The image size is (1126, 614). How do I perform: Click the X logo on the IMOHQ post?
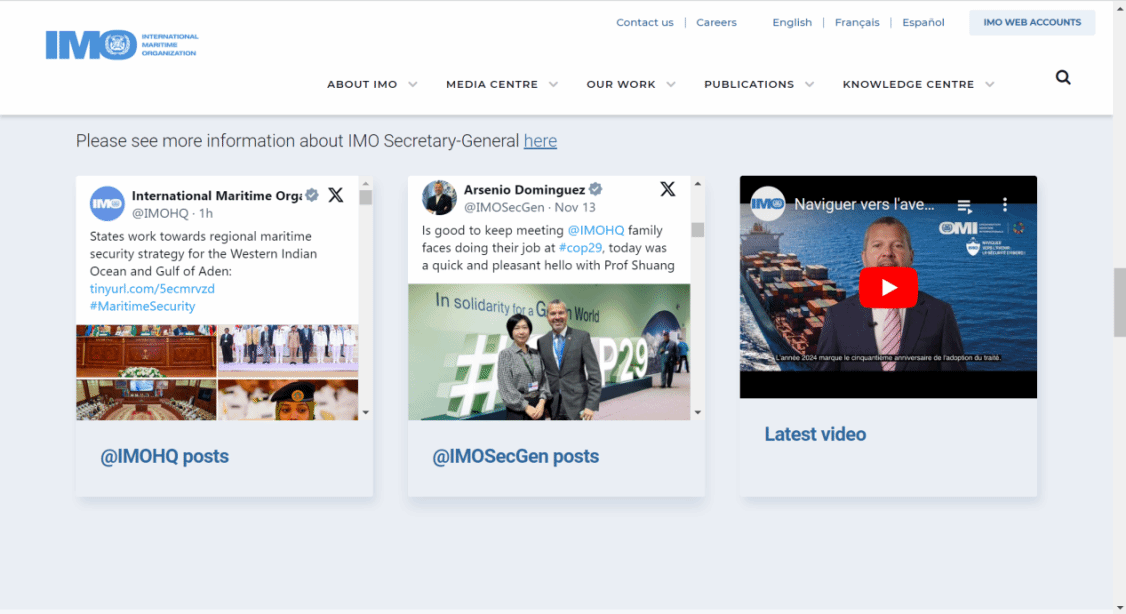(336, 195)
